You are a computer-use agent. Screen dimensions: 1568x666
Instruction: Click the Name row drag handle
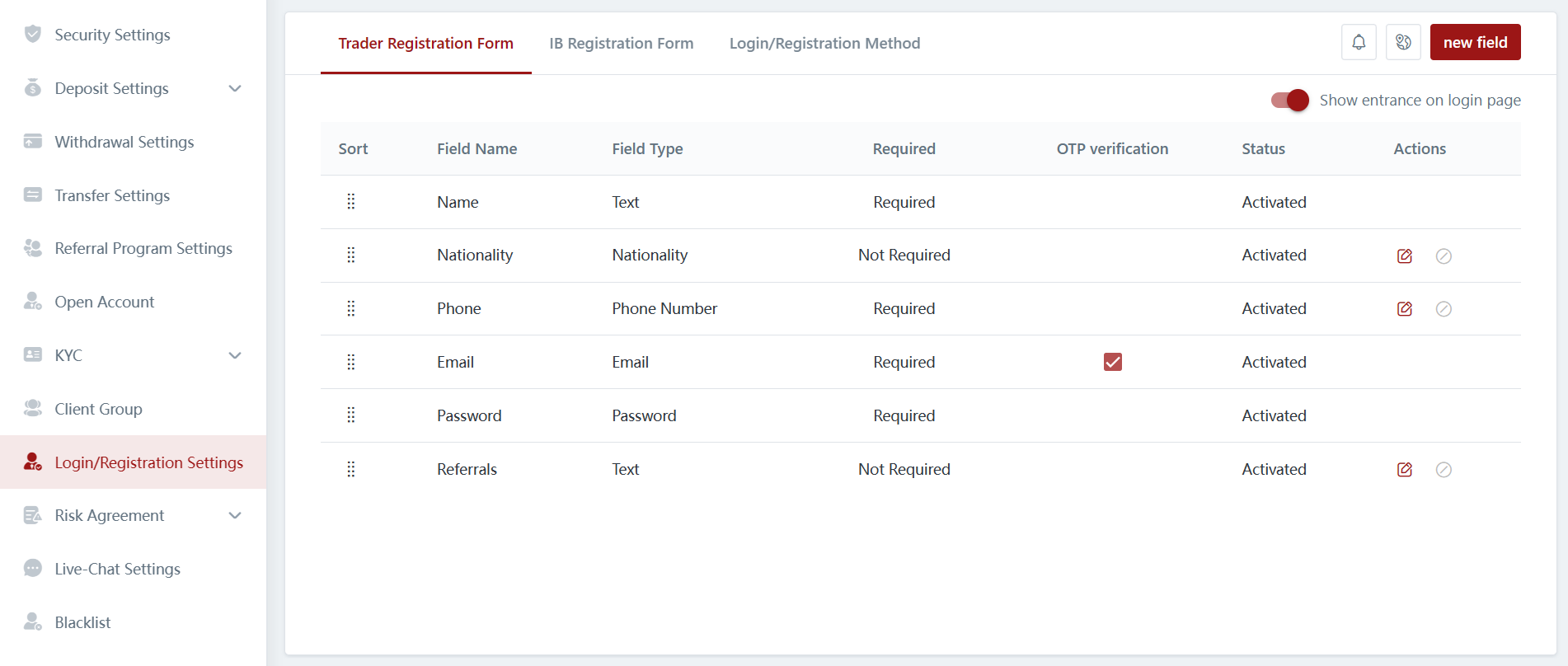point(351,202)
